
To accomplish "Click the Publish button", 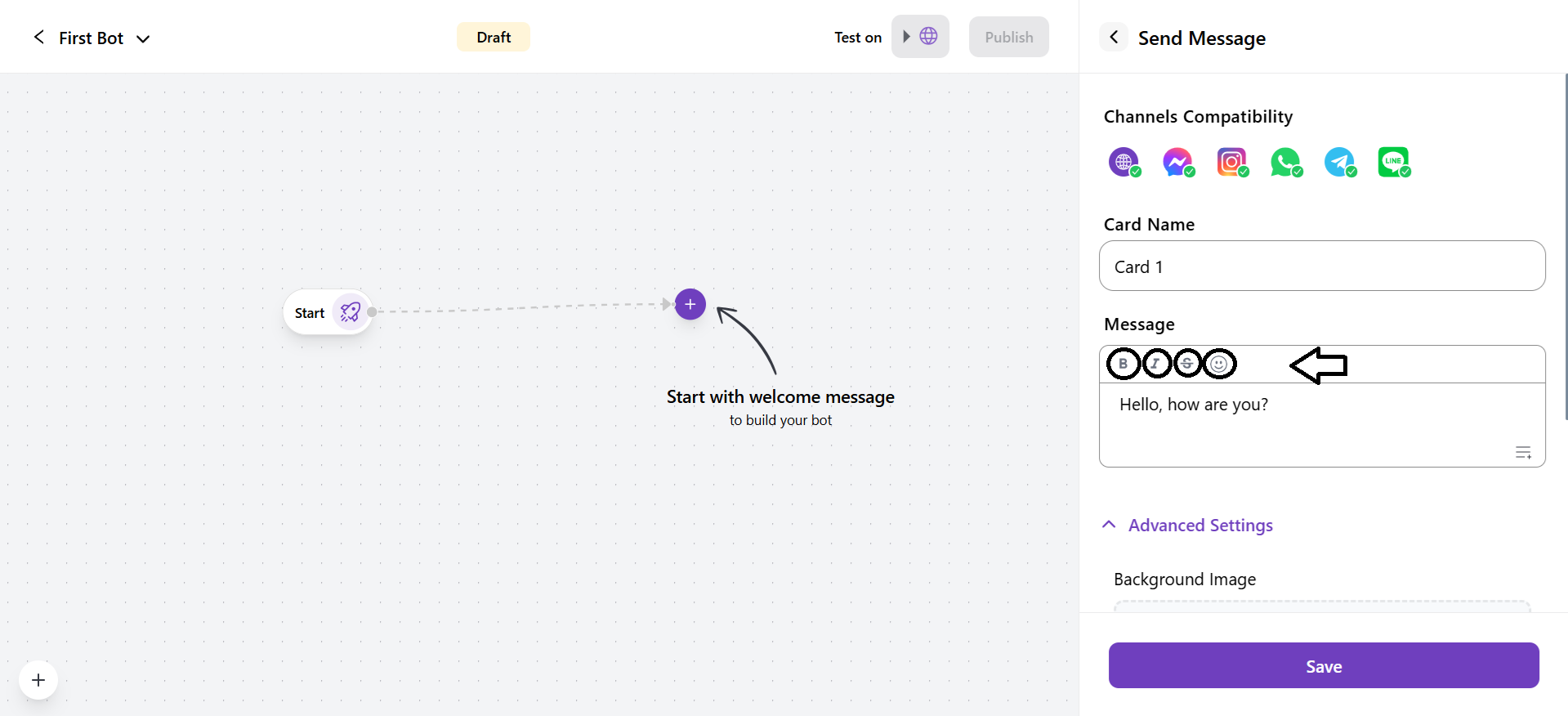I will click(x=1008, y=37).
